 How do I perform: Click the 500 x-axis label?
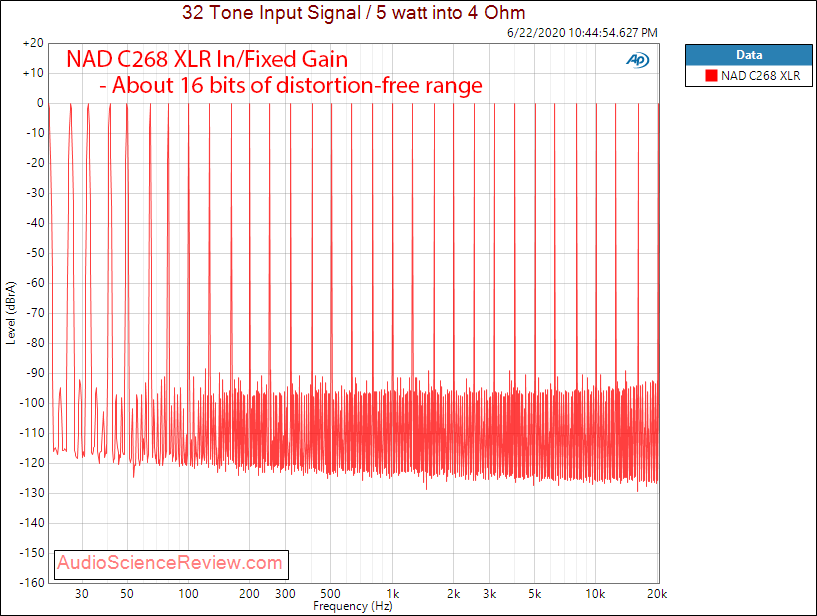(330, 594)
